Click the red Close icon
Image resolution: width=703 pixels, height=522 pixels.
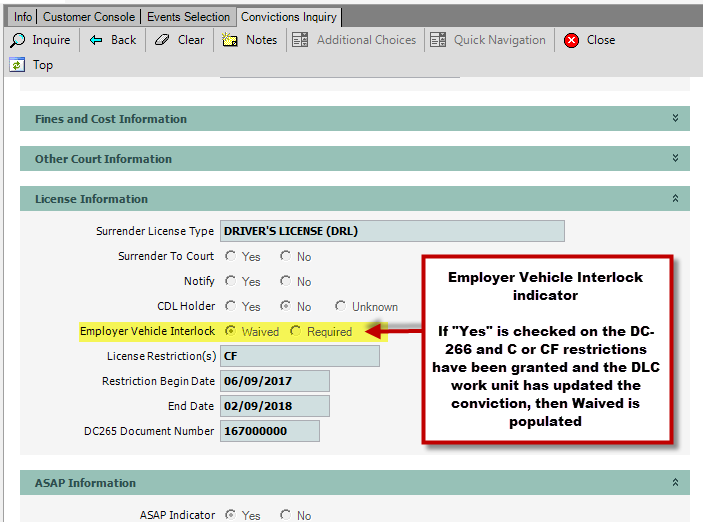[x=571, y=40]
